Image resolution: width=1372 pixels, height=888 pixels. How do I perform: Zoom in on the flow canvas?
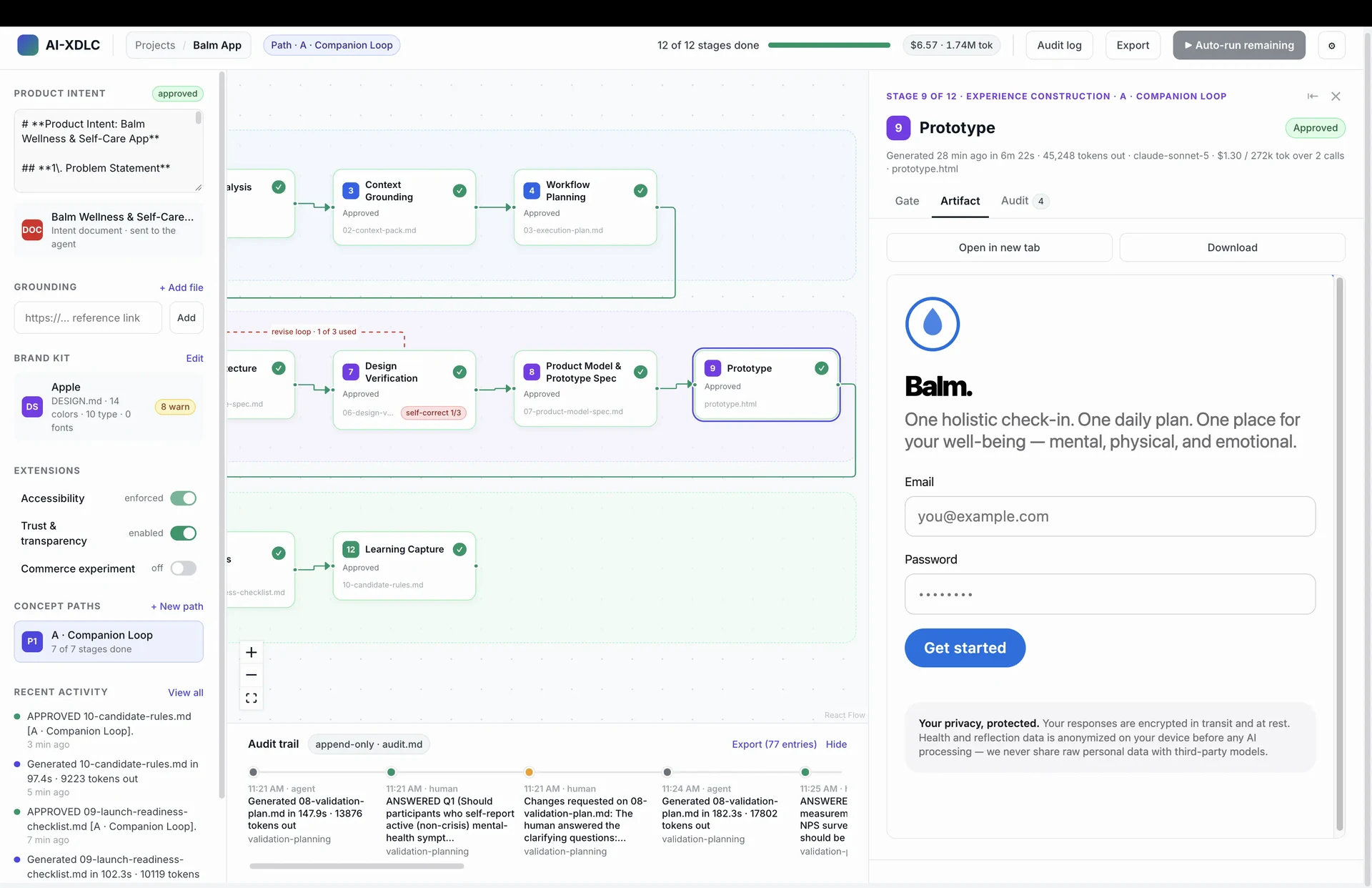click(x=252, y=652)
